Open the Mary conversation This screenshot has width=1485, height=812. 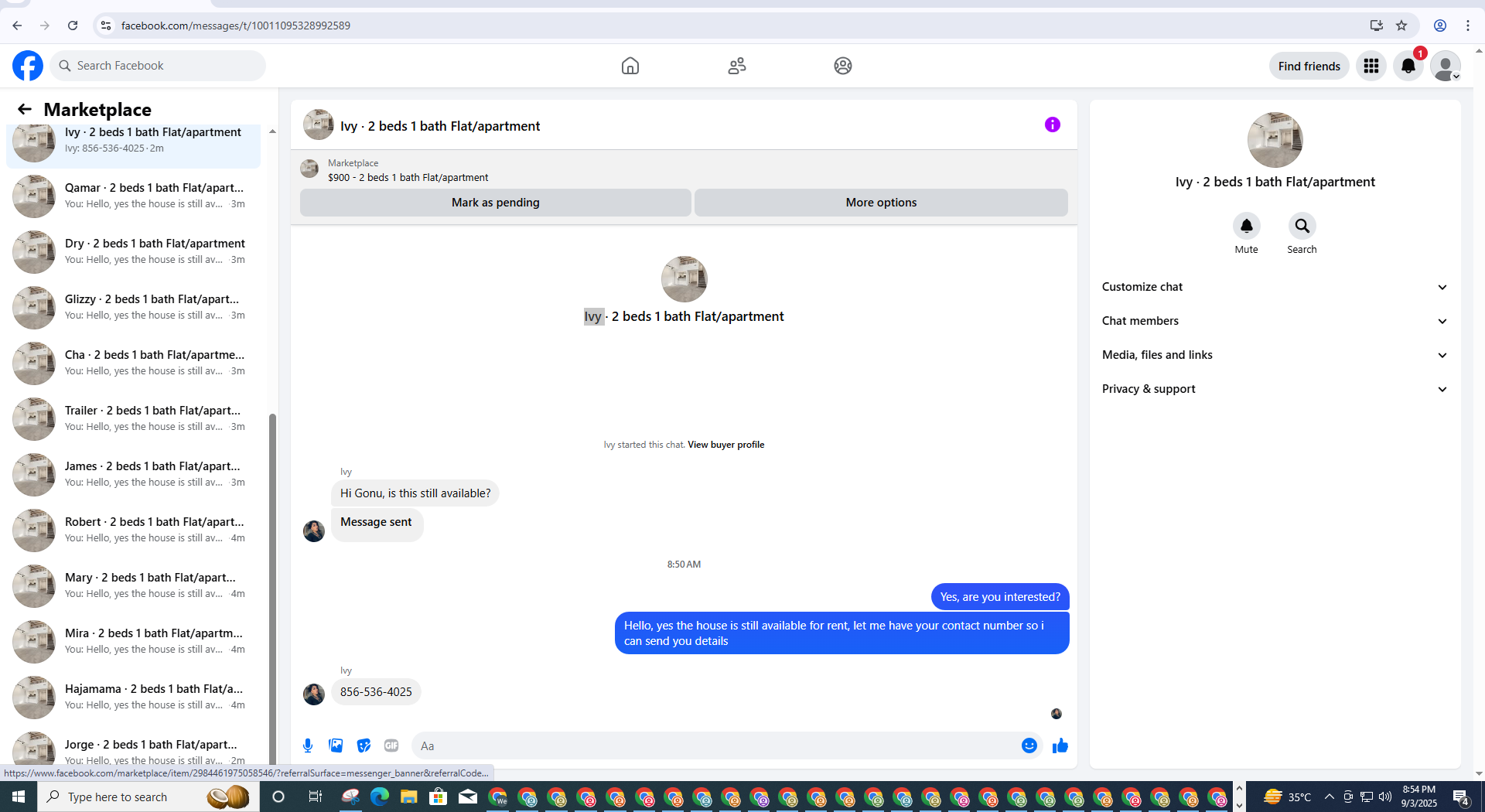tap(133, 585)
